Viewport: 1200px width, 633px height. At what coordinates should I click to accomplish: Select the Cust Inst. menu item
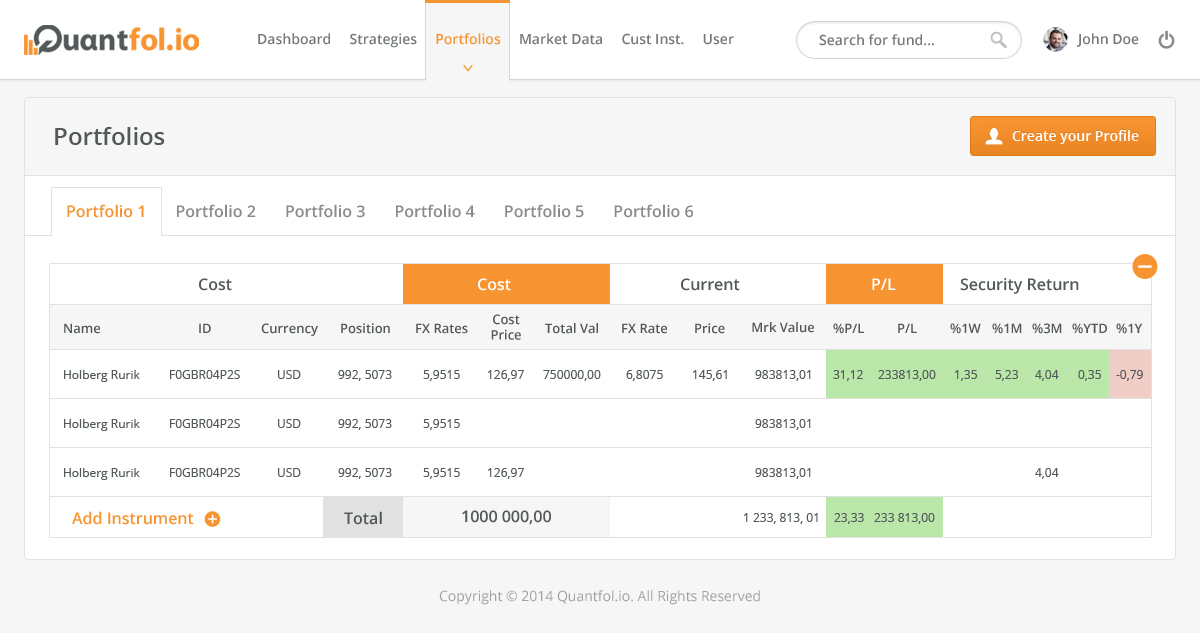[652, 40]
